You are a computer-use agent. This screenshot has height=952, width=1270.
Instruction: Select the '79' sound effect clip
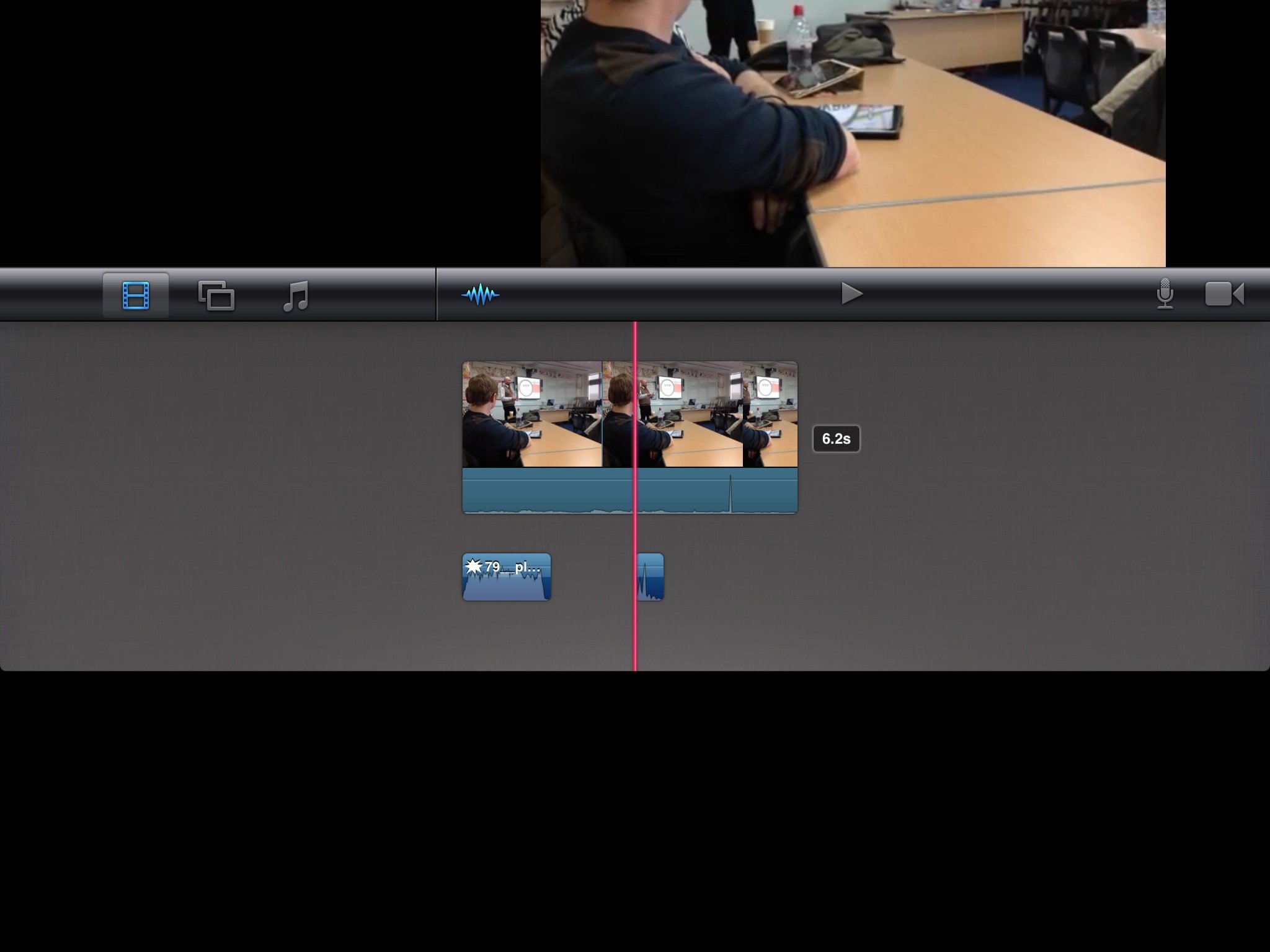tap(506, 576)
